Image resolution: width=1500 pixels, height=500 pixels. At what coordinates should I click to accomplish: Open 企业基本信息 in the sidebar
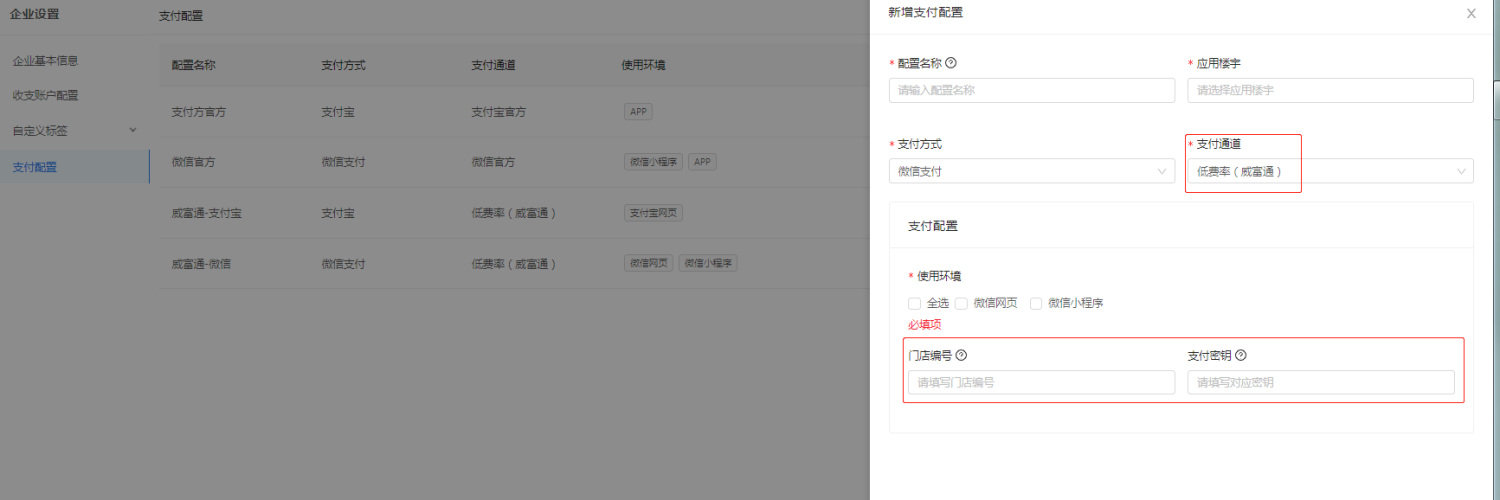45,60
